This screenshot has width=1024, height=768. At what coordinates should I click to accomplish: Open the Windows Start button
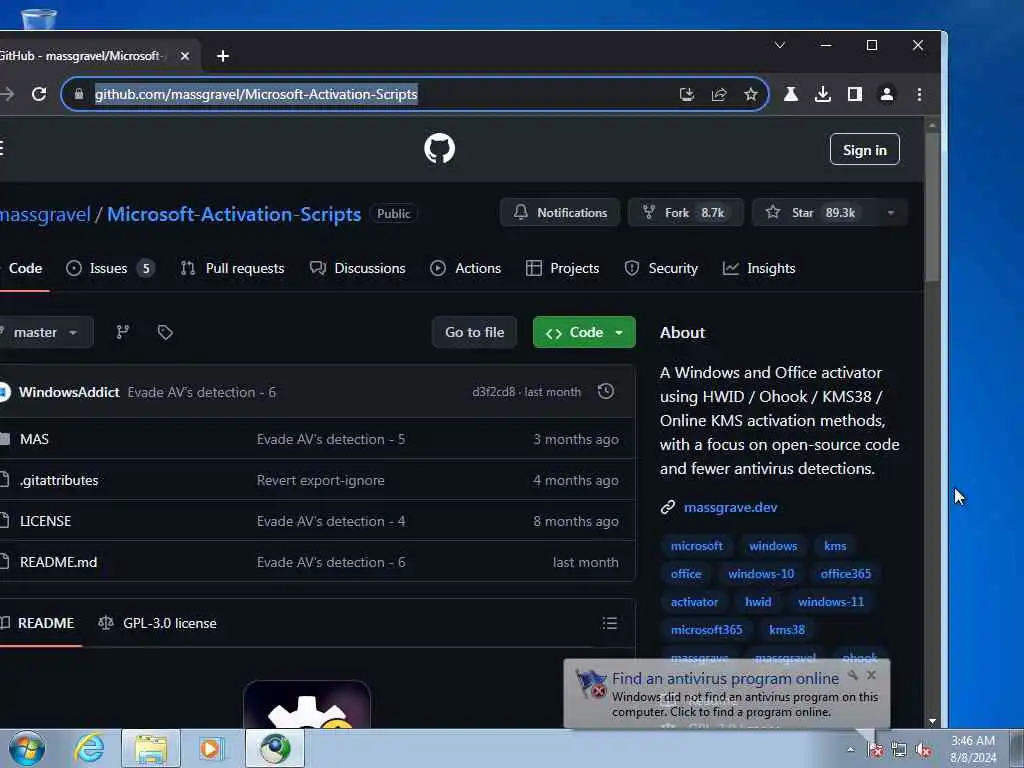pyautogui.click(x=27, y=748)
